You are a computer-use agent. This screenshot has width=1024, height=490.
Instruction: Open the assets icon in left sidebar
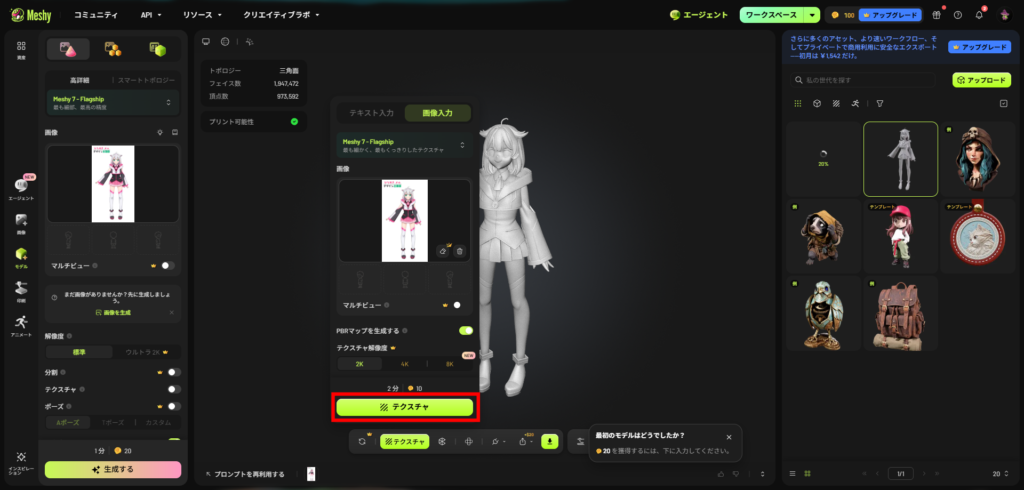point(21,49)
